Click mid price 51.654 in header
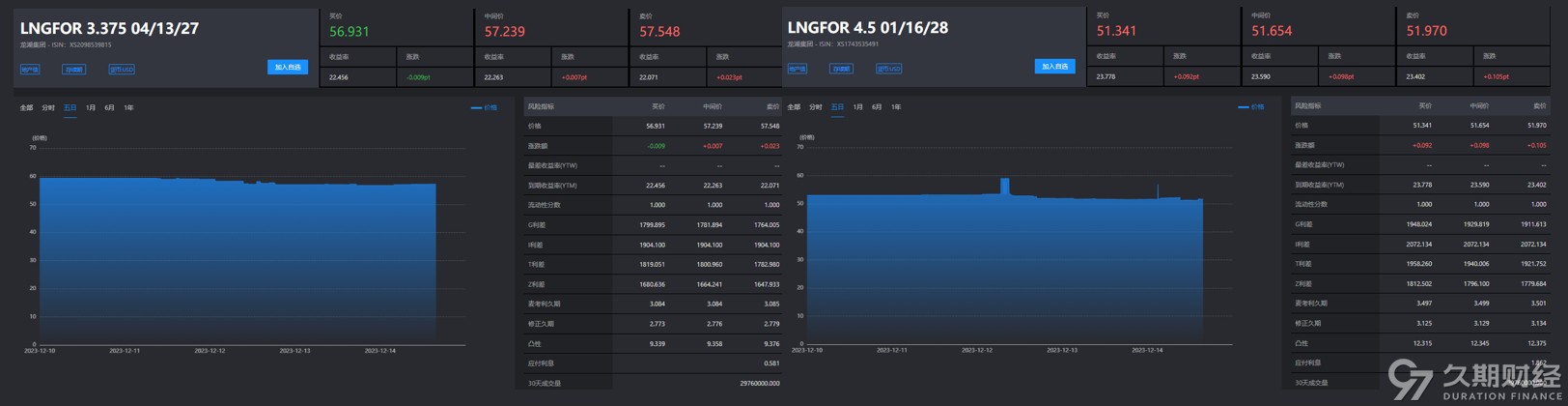The image size is (1568, 406). click(x=1272, y=31)
